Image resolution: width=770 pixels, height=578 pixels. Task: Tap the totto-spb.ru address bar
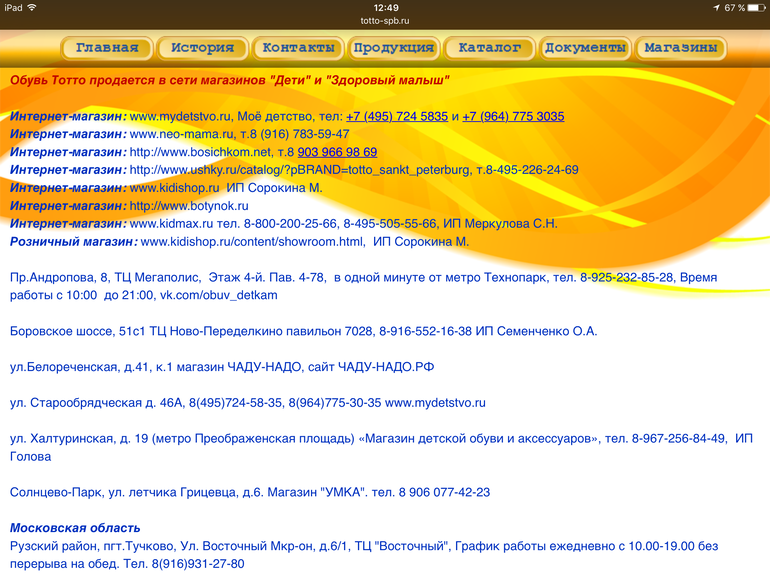[385, 20]
